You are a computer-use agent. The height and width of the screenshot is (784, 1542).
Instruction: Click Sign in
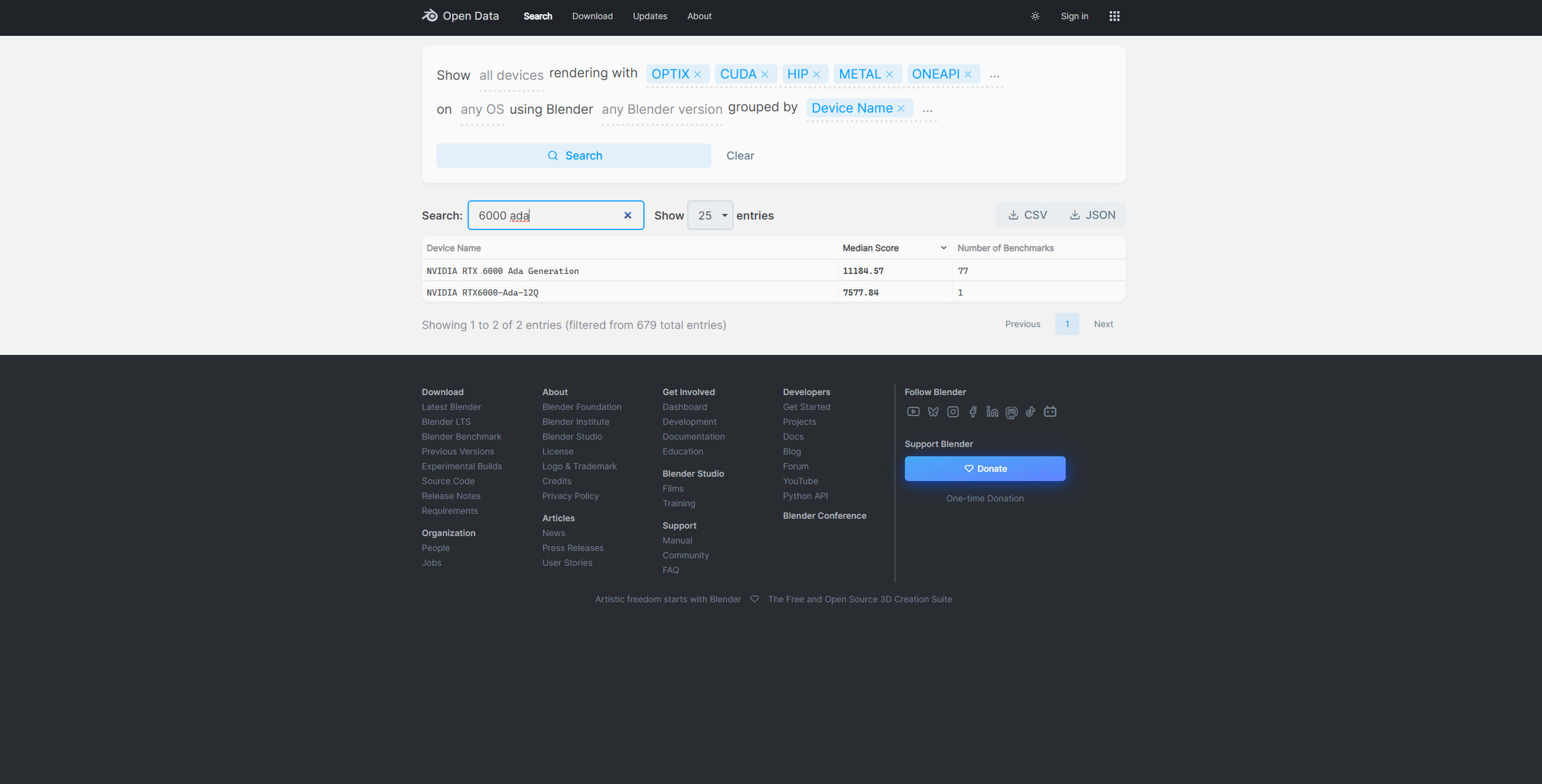coord(1074,16)
